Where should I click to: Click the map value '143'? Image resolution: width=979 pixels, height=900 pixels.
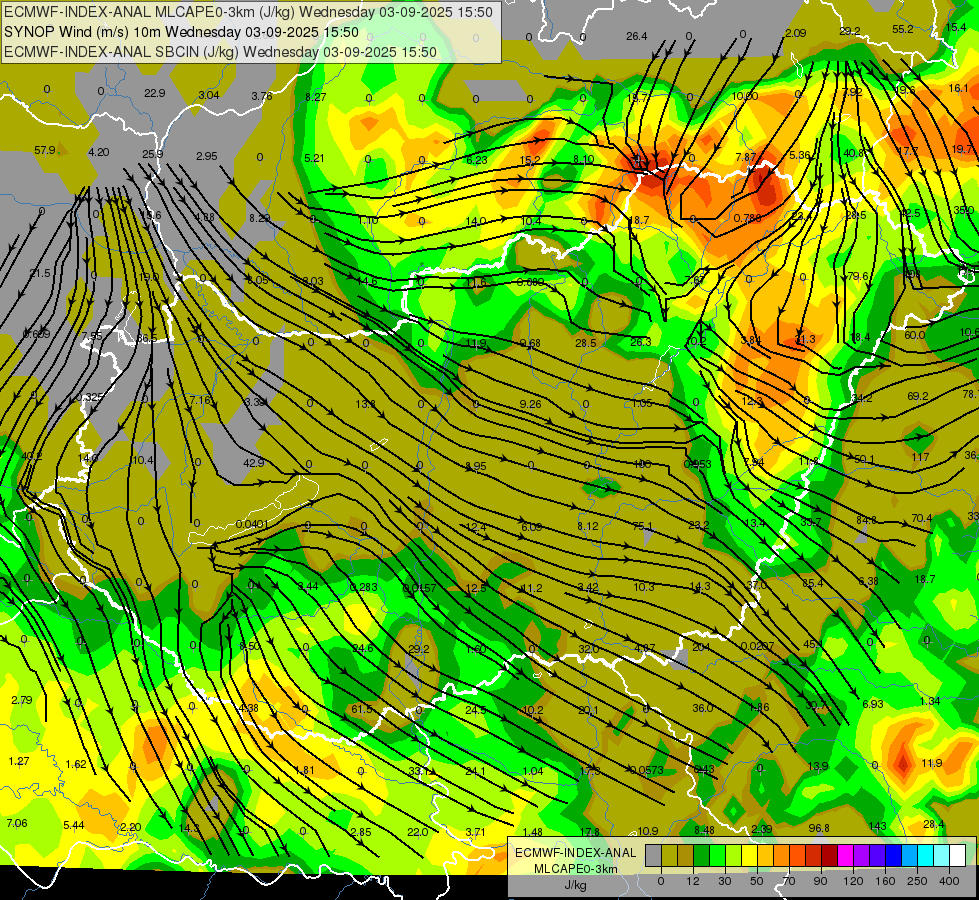pyautogui.click(x=877, y=826)
